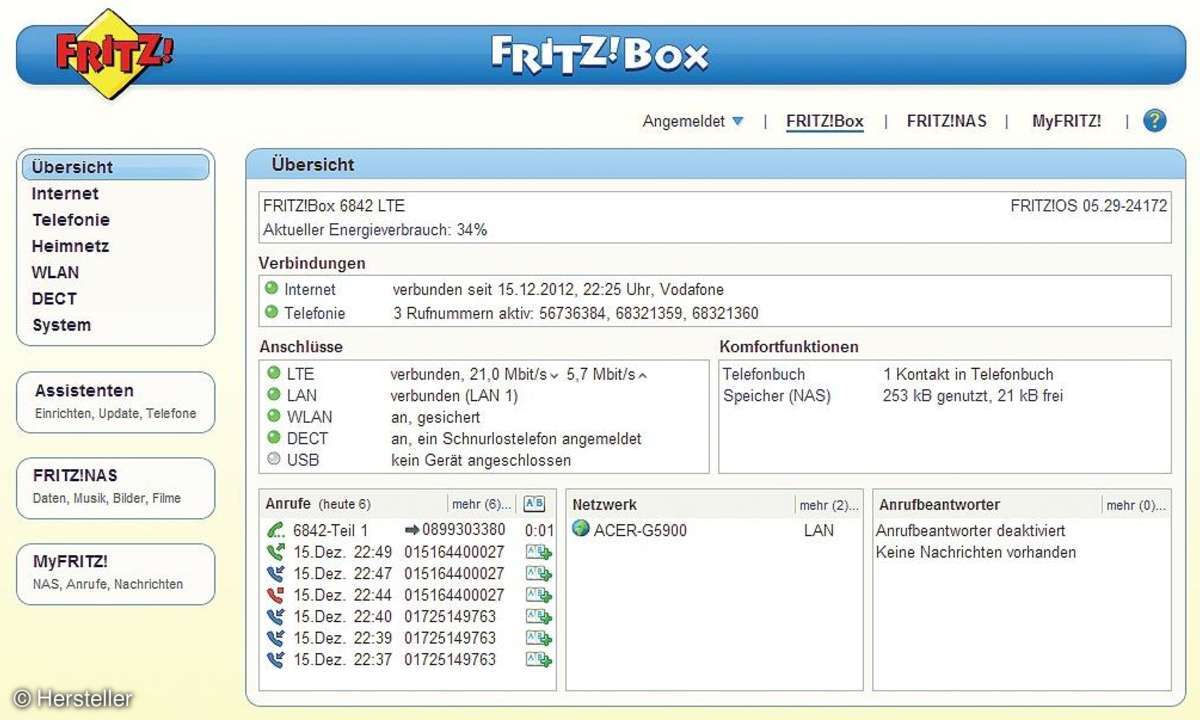Click '253 kB genutzt, 21 kB frei' text

[973, 396]
